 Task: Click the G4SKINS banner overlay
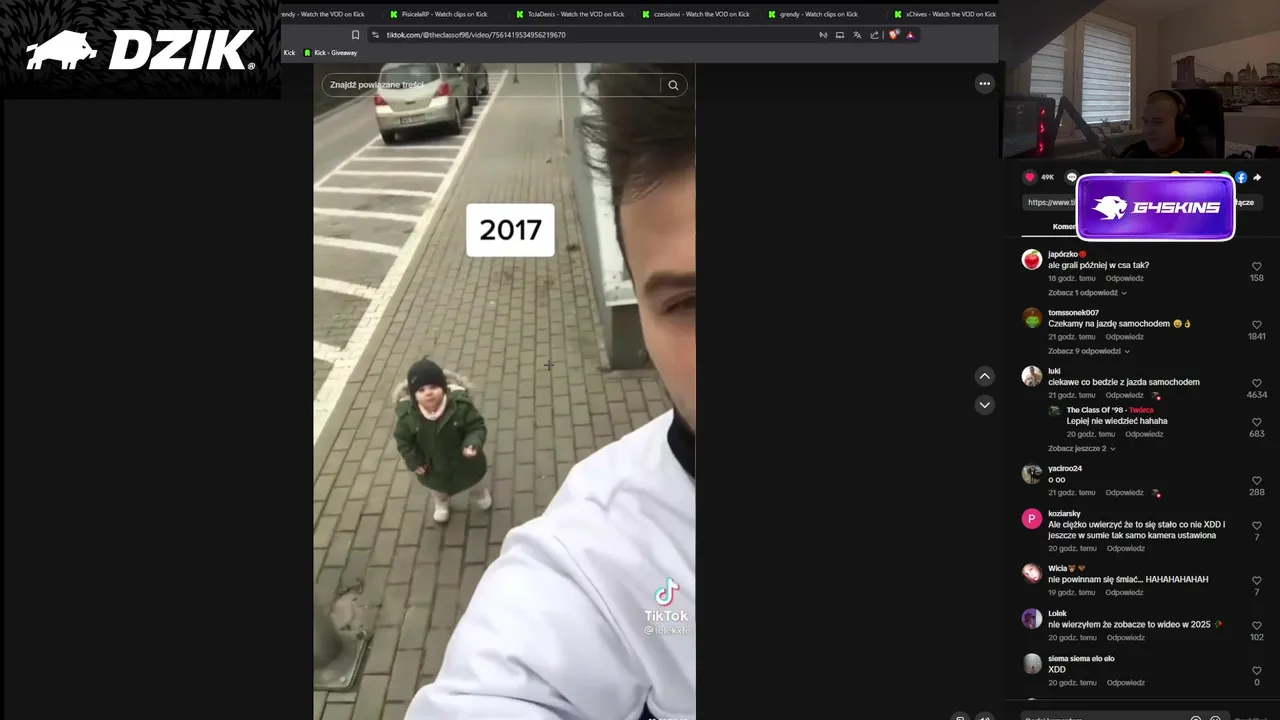pos(1155,208)
